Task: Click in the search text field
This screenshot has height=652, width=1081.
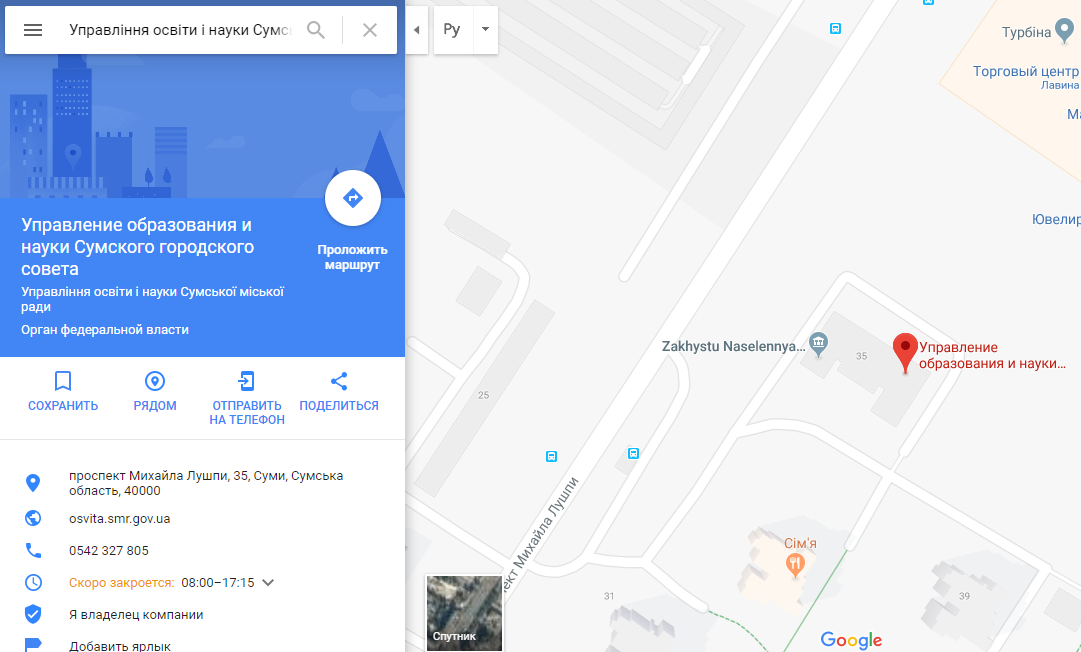Action: click(x=181, y=30)
